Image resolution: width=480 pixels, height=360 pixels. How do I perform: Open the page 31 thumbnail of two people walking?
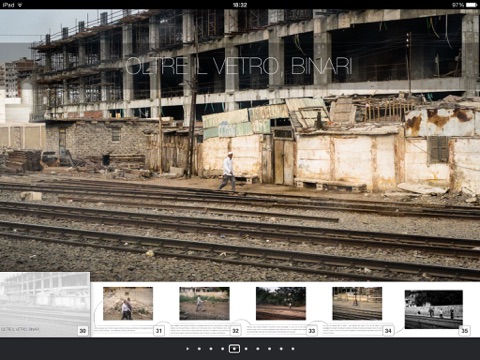[x=128, y=304]
